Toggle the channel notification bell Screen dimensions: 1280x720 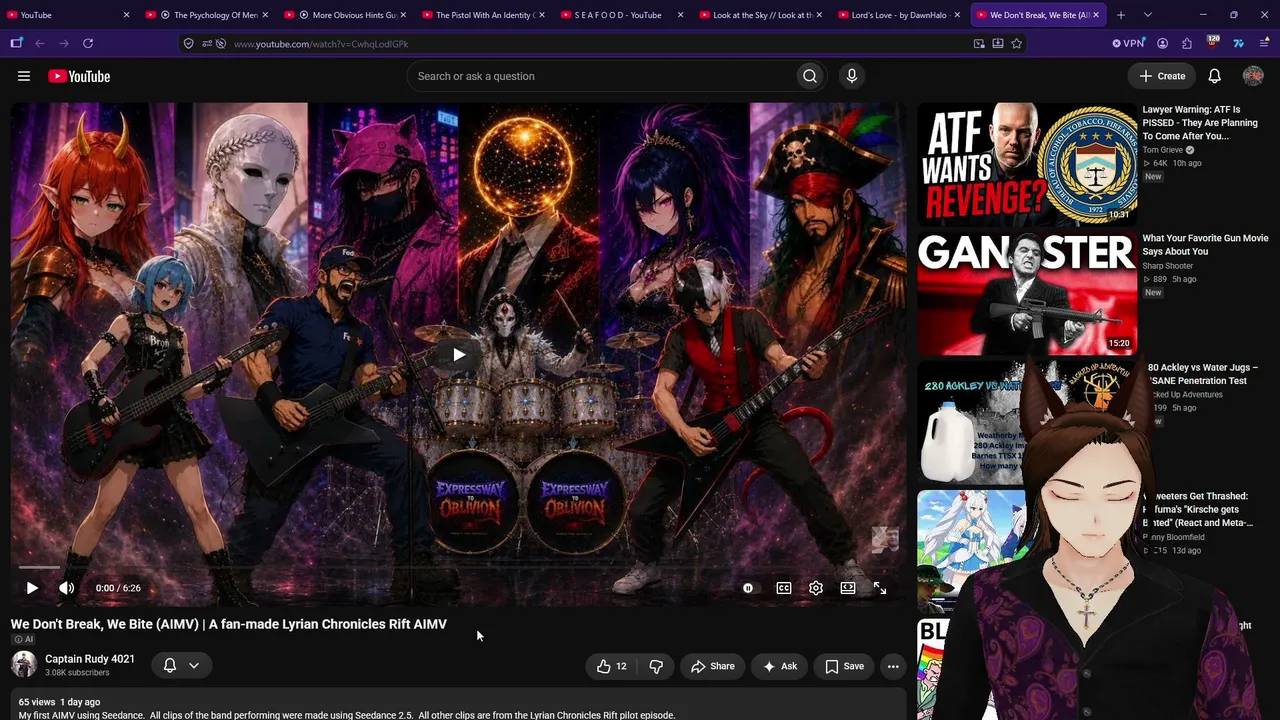[x=170, y=665]
